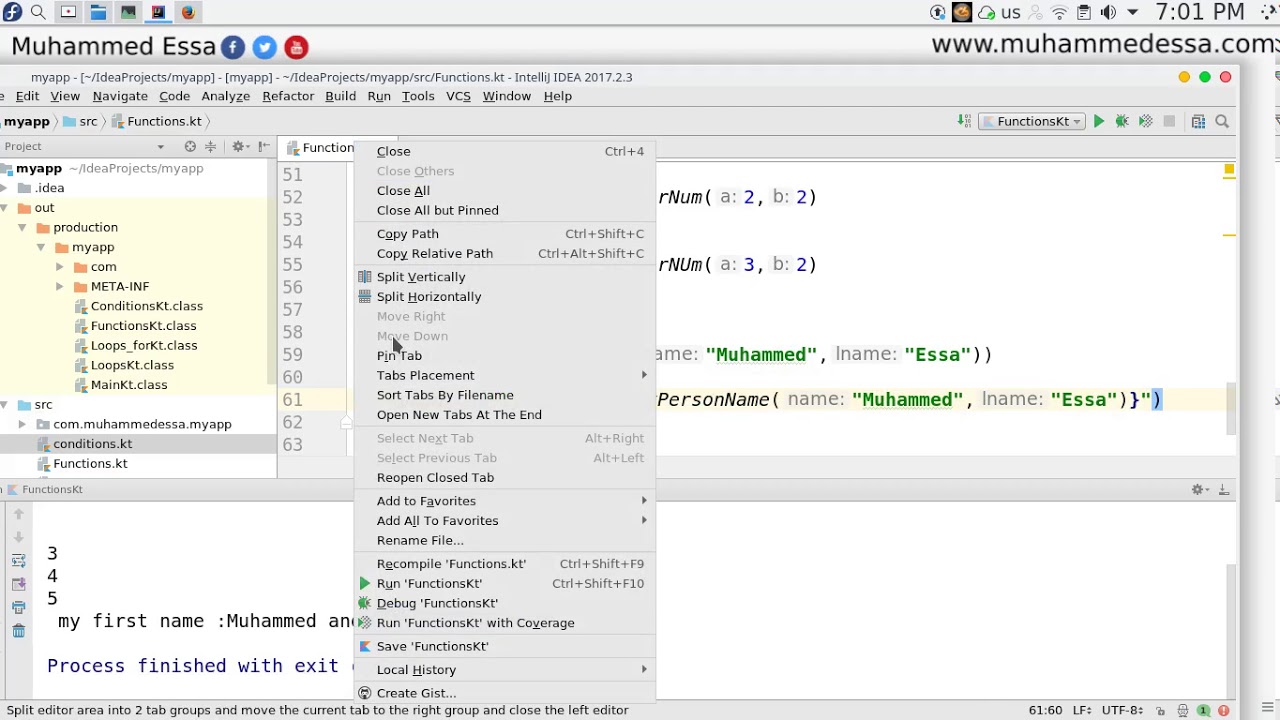Image resolution: width=1280 pixels, height=720 pixels.
Task: Open the FunctionsKt run configuration dropdown
Action: 1033,121
